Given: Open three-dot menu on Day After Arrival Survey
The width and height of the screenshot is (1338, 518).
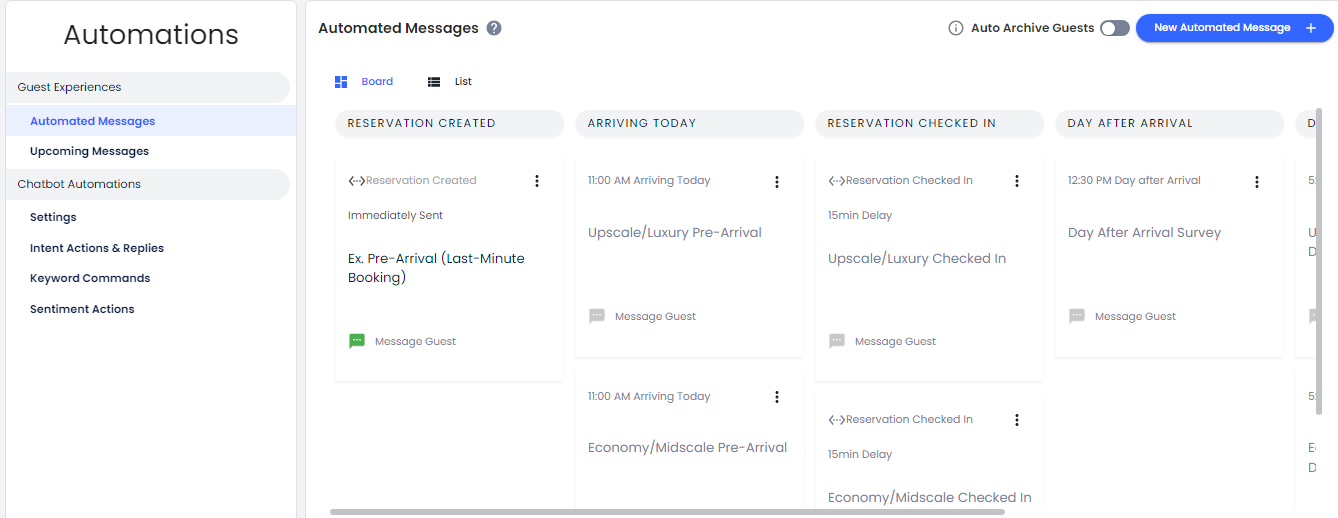Looking at the screenshot, I should [x=1257, y=181].
